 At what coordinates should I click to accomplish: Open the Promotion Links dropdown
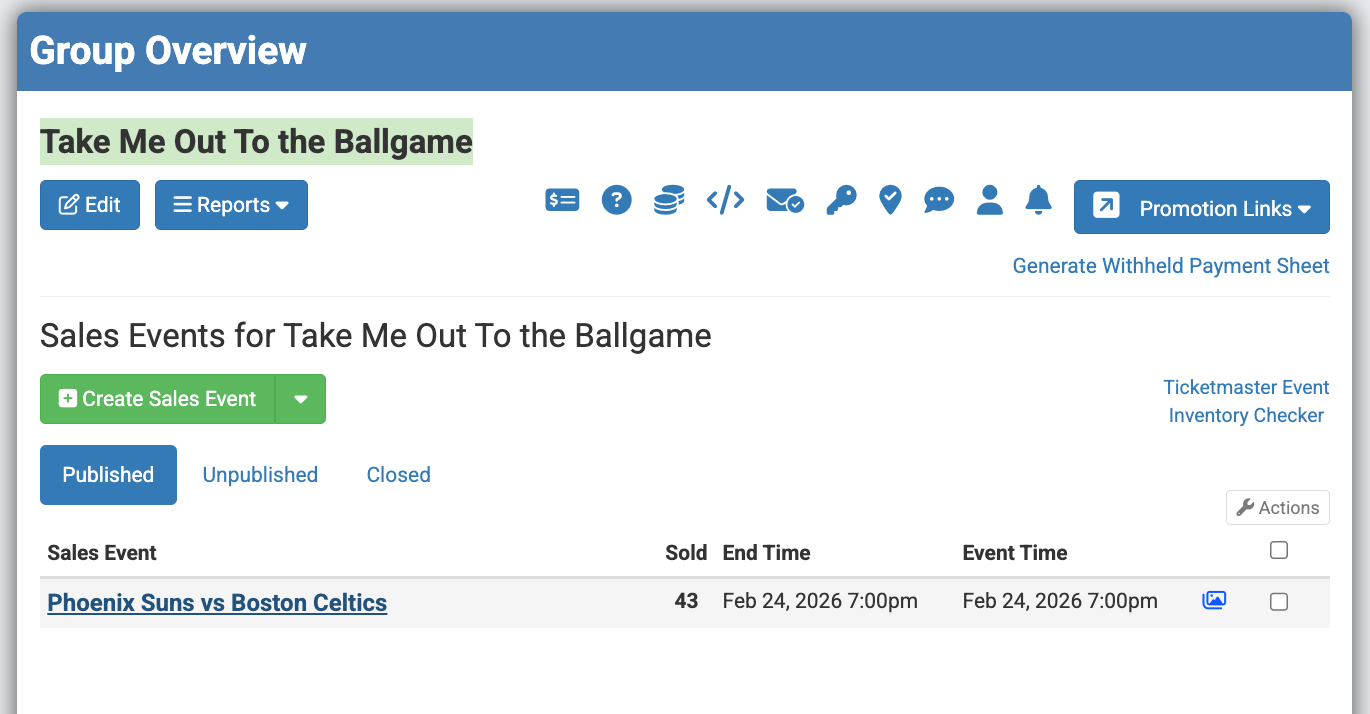click(x=1201, y=207)
